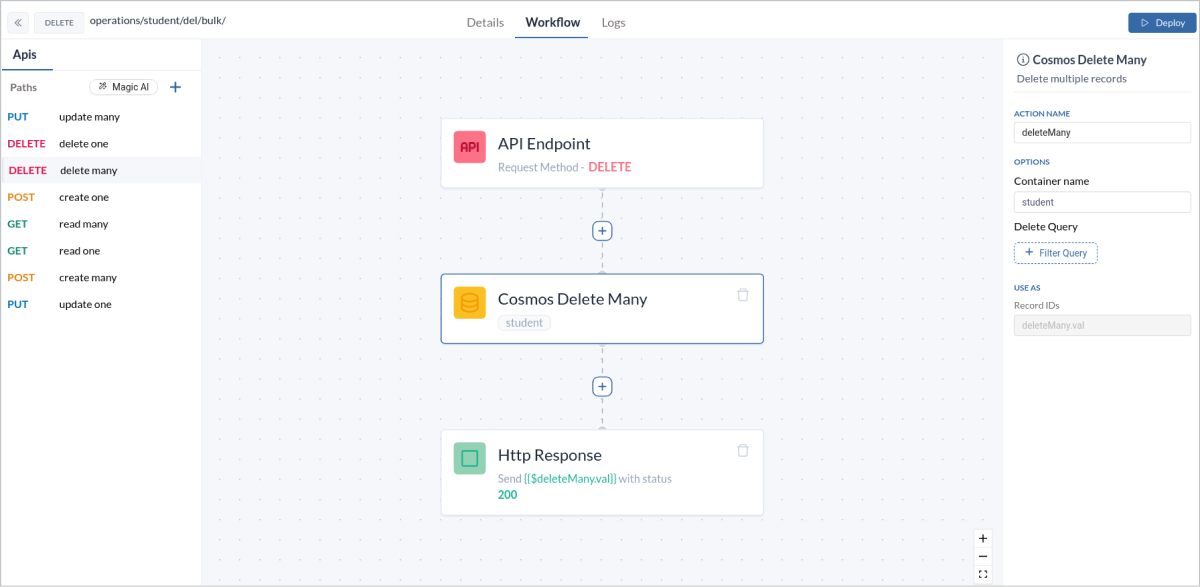Click the yellow Cosmos database icon
Image resolution: width=1200 pixels, height=587 pixels.
[x=469, y=302]
